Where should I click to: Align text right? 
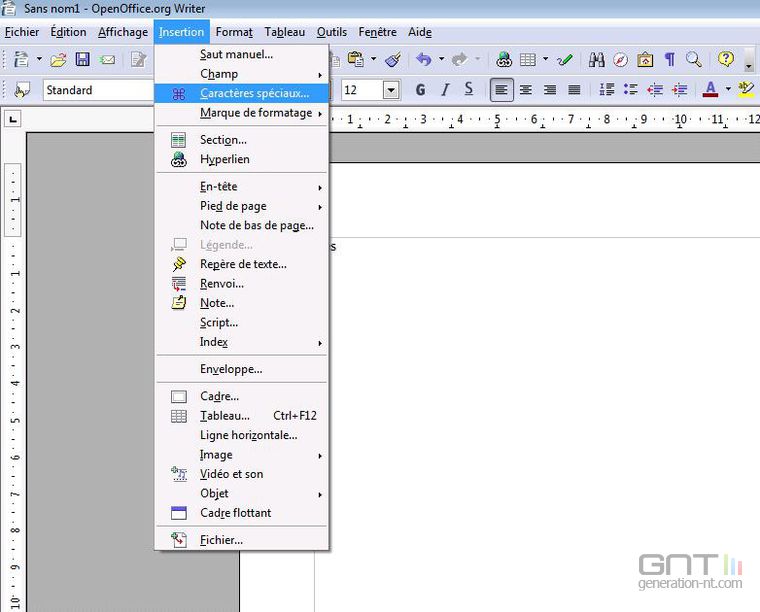(x=550, y=90)
